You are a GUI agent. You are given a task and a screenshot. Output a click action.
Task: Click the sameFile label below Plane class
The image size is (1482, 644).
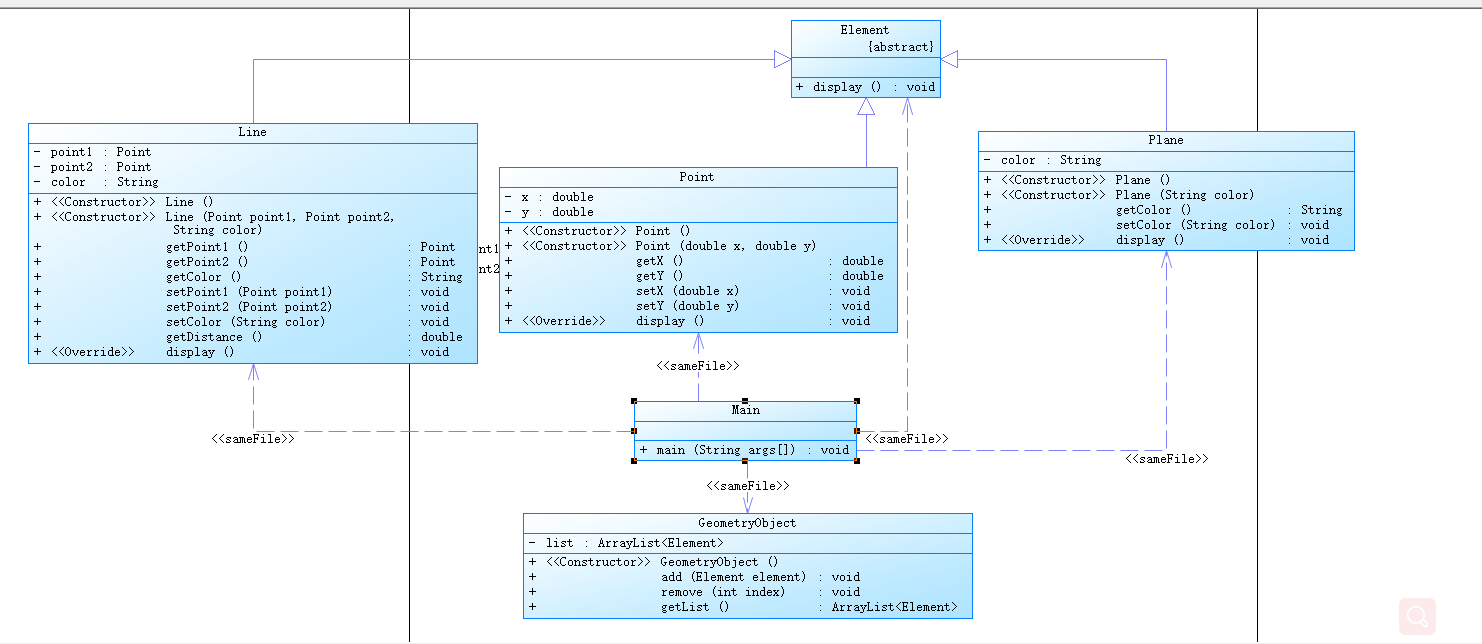[x=1167, y=459]
